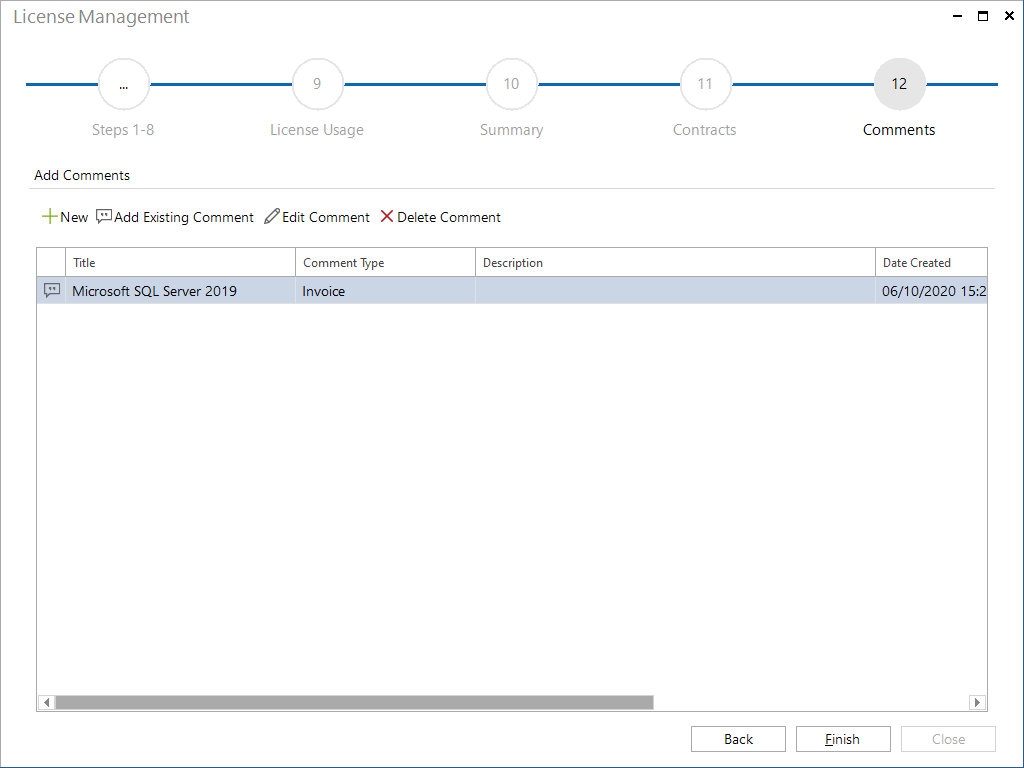Click comment icon in Microsoft SQL Server row
The image size is (1024, 768).
pyautogui.click(x=52, y=291)
